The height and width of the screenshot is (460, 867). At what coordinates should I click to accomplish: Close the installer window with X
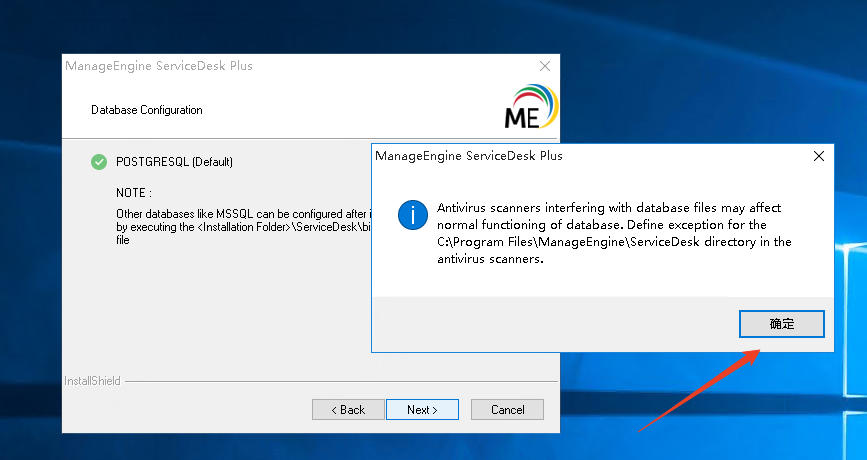click(x=545, y=66)
